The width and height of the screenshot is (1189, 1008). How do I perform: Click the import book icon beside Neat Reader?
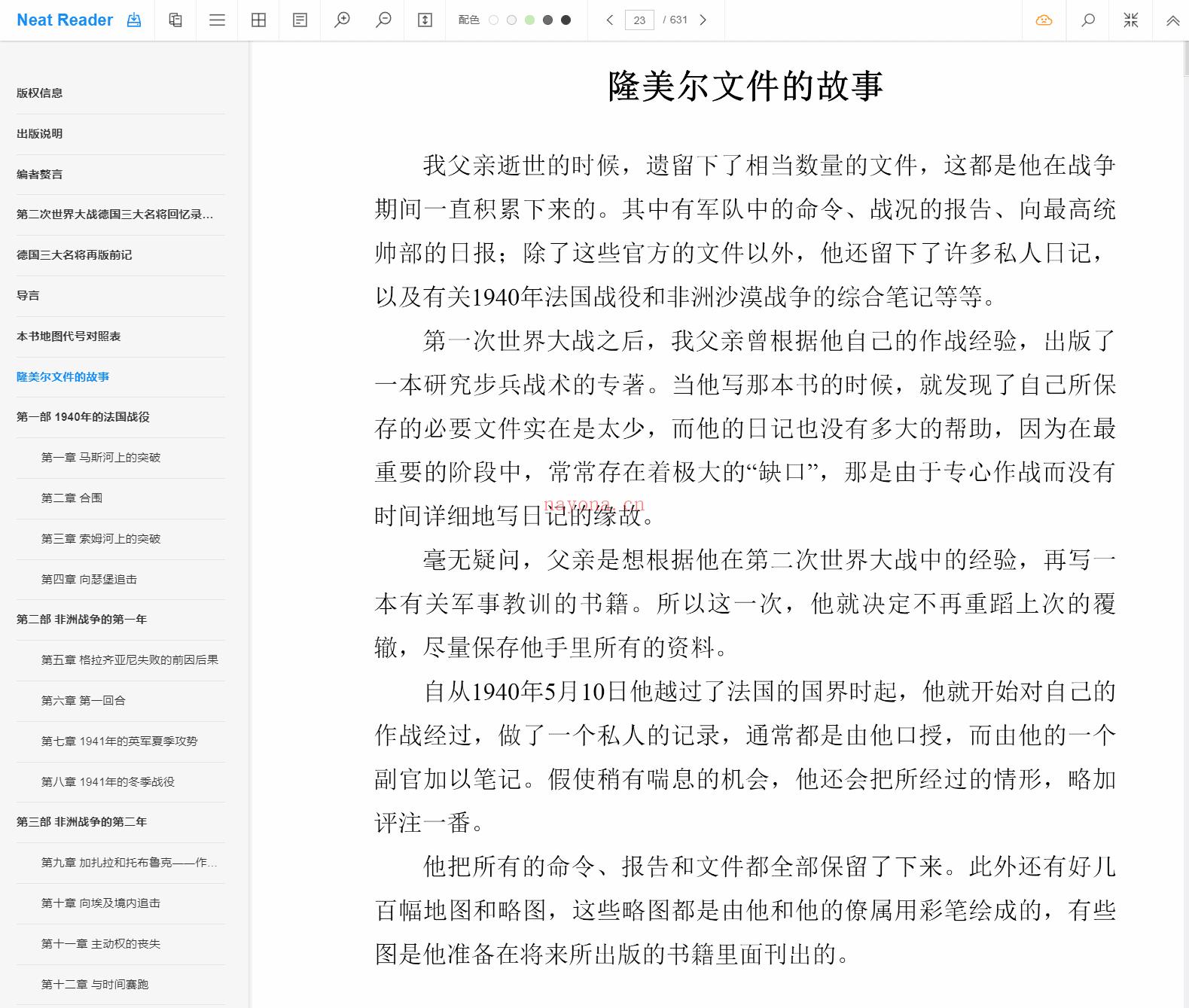coord(134,20)
